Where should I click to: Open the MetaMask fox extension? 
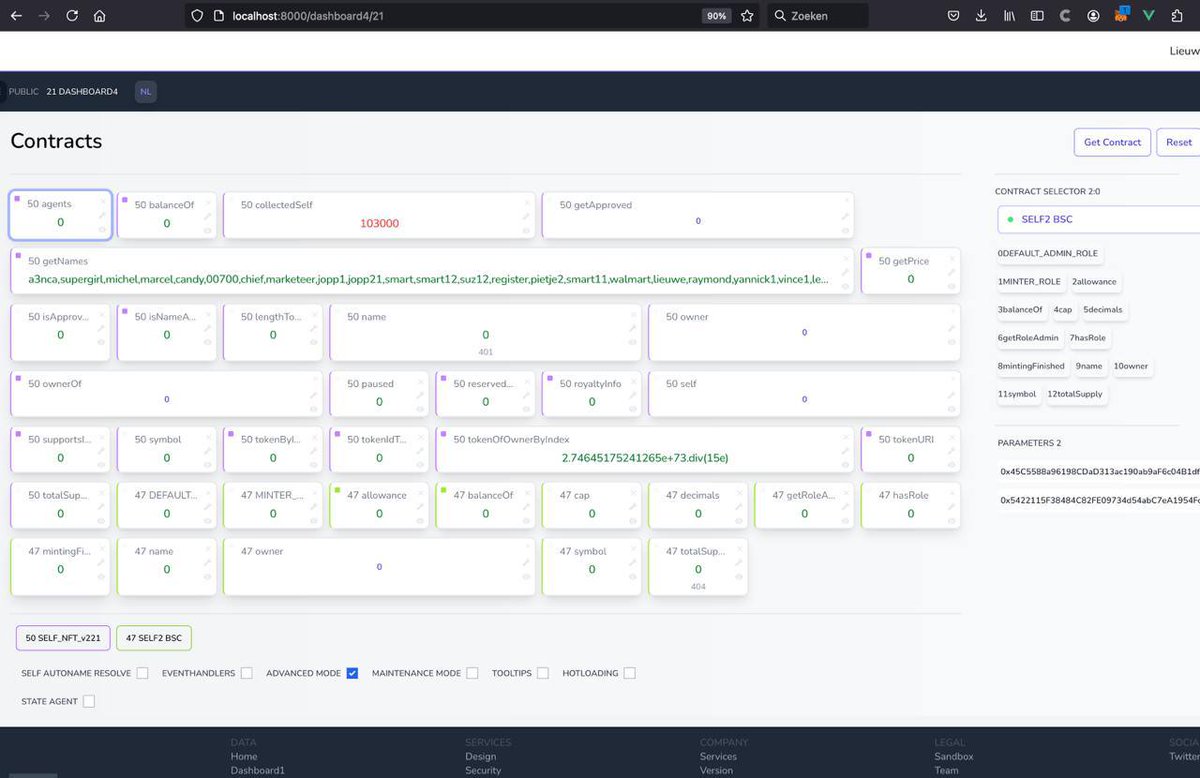pyautogui.click(x=1121, y=16)
